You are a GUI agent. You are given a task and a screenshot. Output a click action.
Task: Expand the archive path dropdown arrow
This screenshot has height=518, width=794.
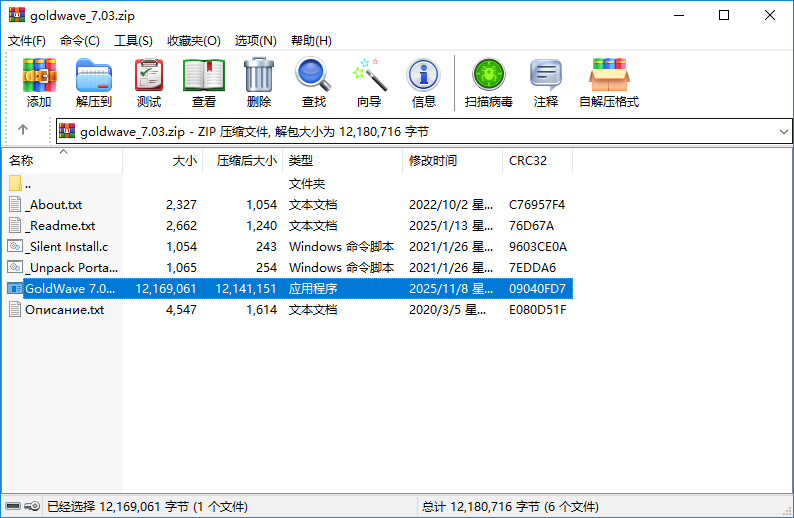pyautogui.click(x=783, y=132)
